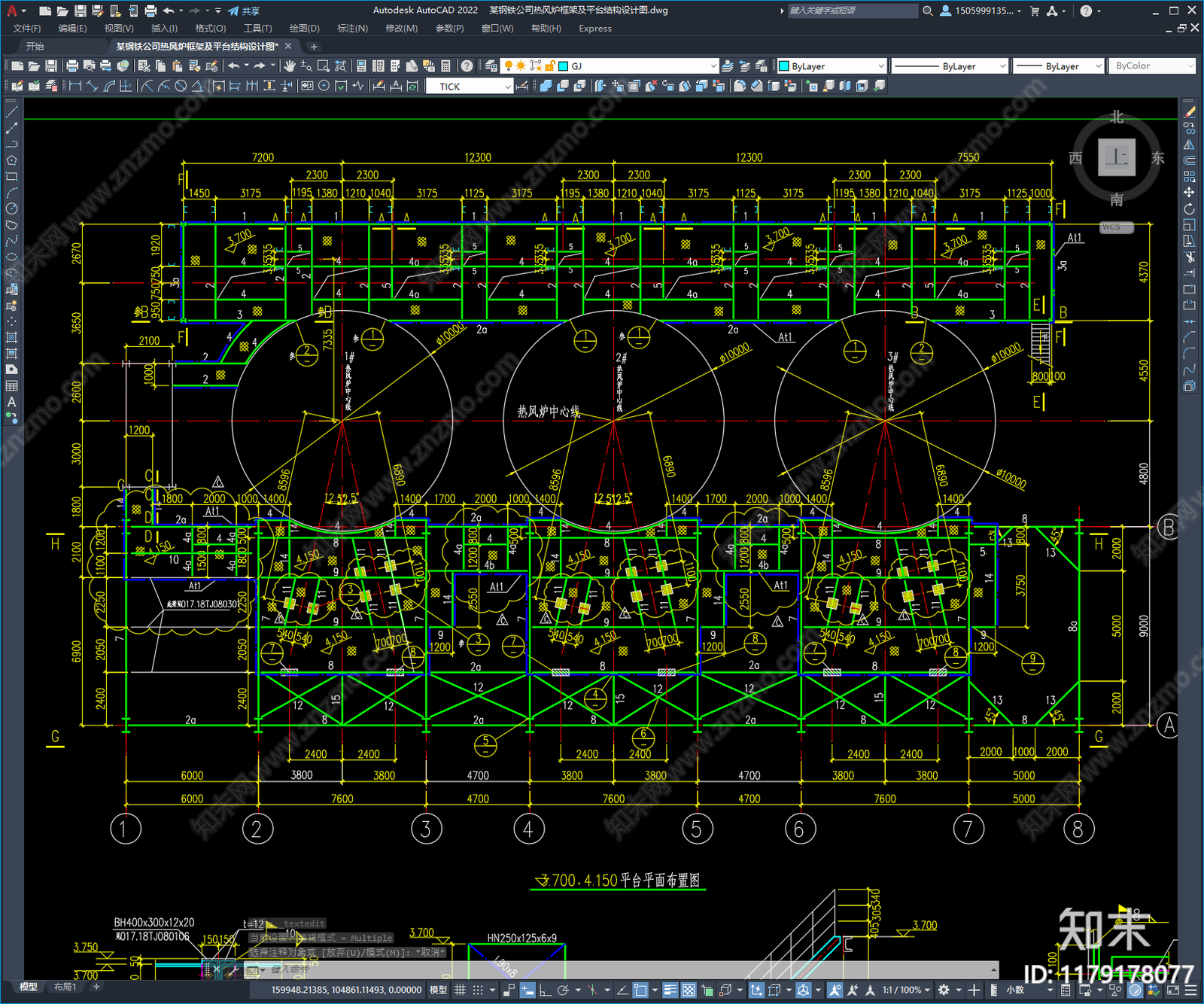Select the Circle draw tool in left toolbar
The height and width of the screenshot is (1004, 1204).
[11, 208]
